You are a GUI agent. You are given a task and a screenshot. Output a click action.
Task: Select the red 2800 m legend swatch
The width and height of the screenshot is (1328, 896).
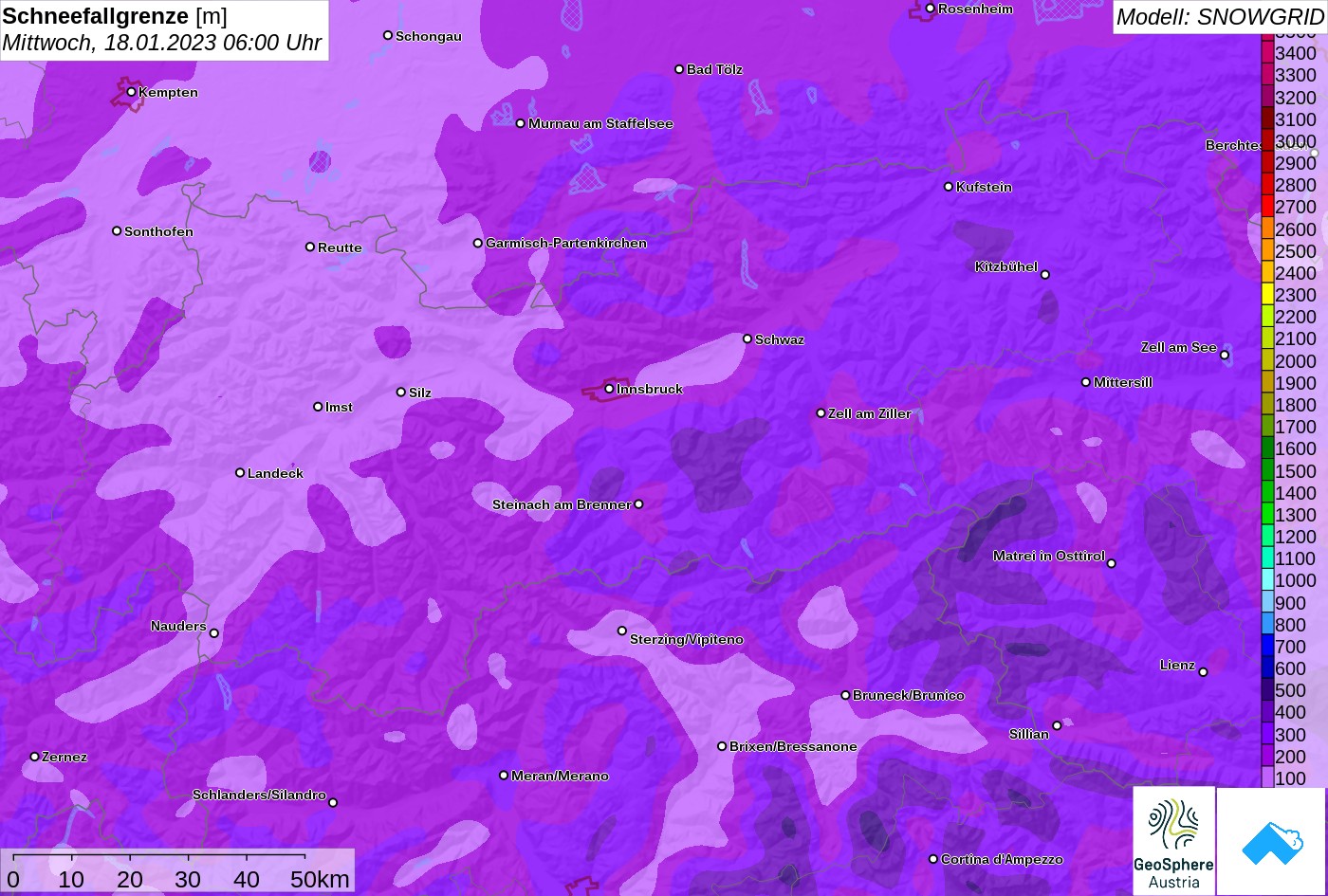point(1267,185)
